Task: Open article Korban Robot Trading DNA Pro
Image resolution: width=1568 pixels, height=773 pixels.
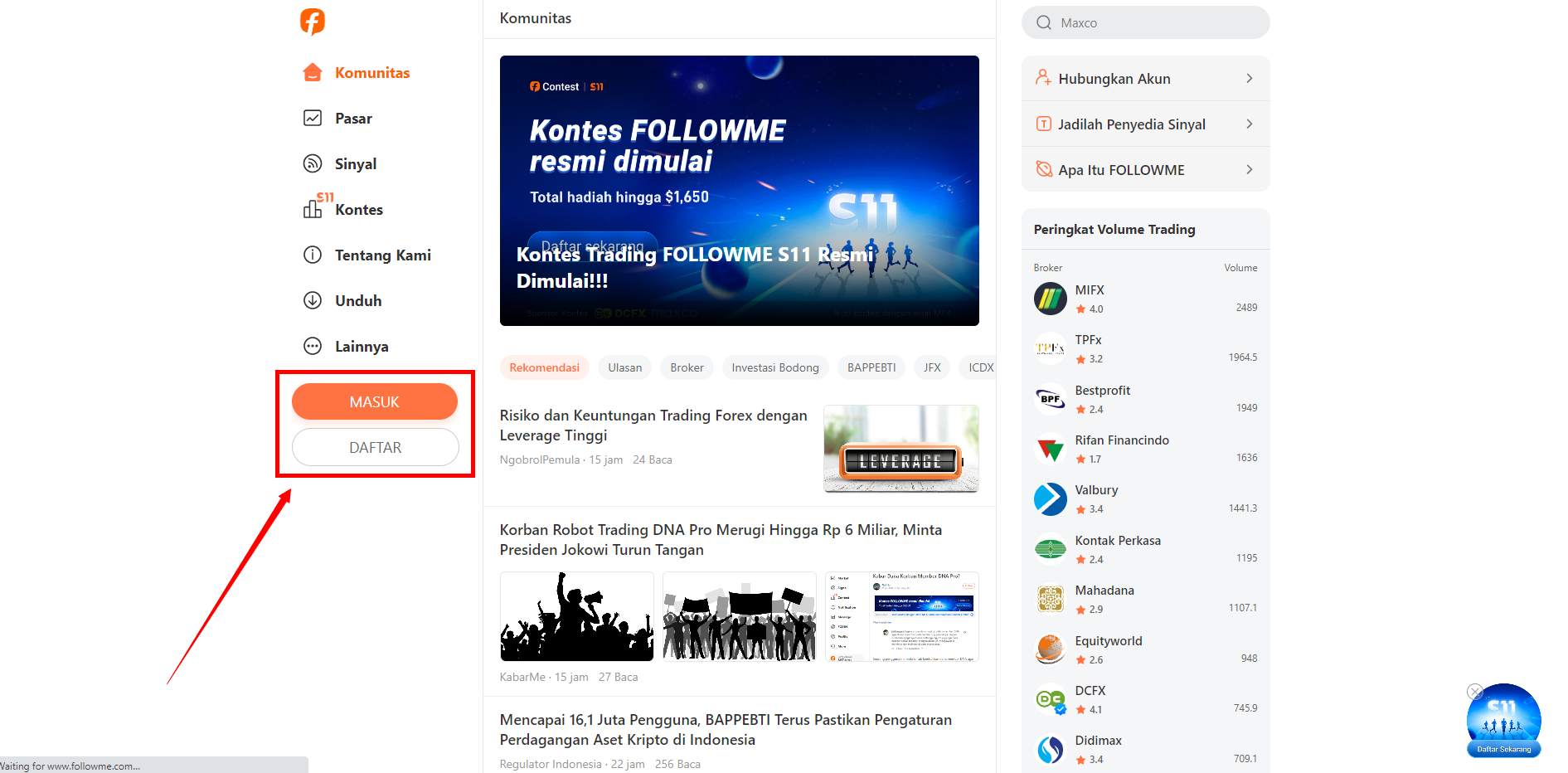Action: tap(721, 539)
